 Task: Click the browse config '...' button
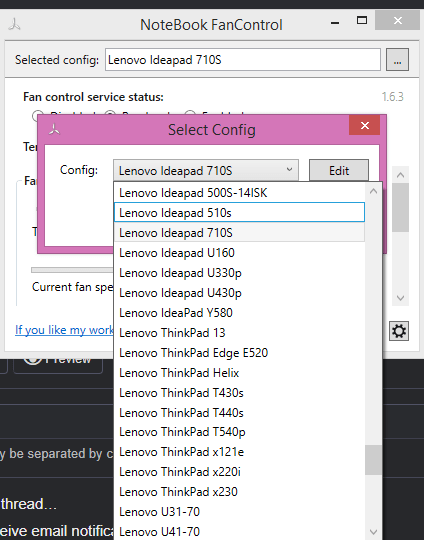tap(397, 60)
